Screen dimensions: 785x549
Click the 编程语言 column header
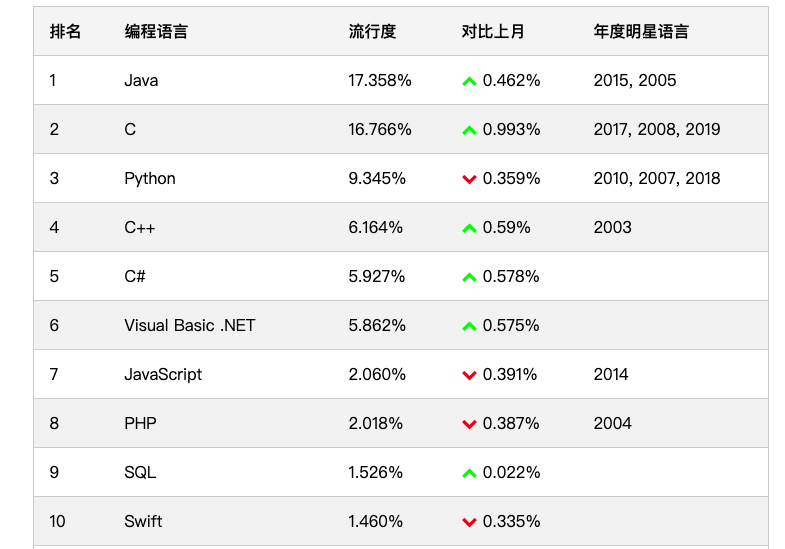pyautogui.click(x=155, y=31)
